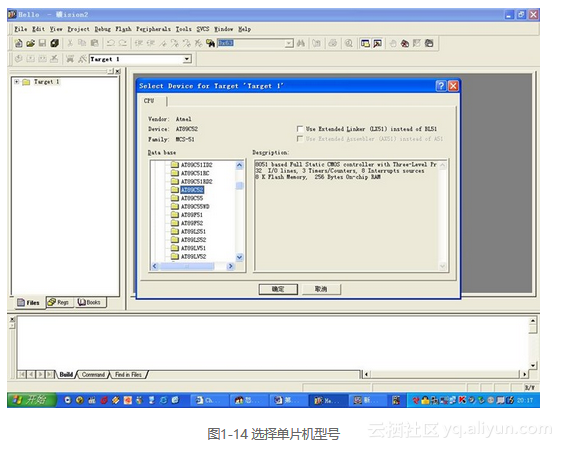Click the Copy toolbar icon
Viewport: 563px width, 449px height.
click(82, 43)
